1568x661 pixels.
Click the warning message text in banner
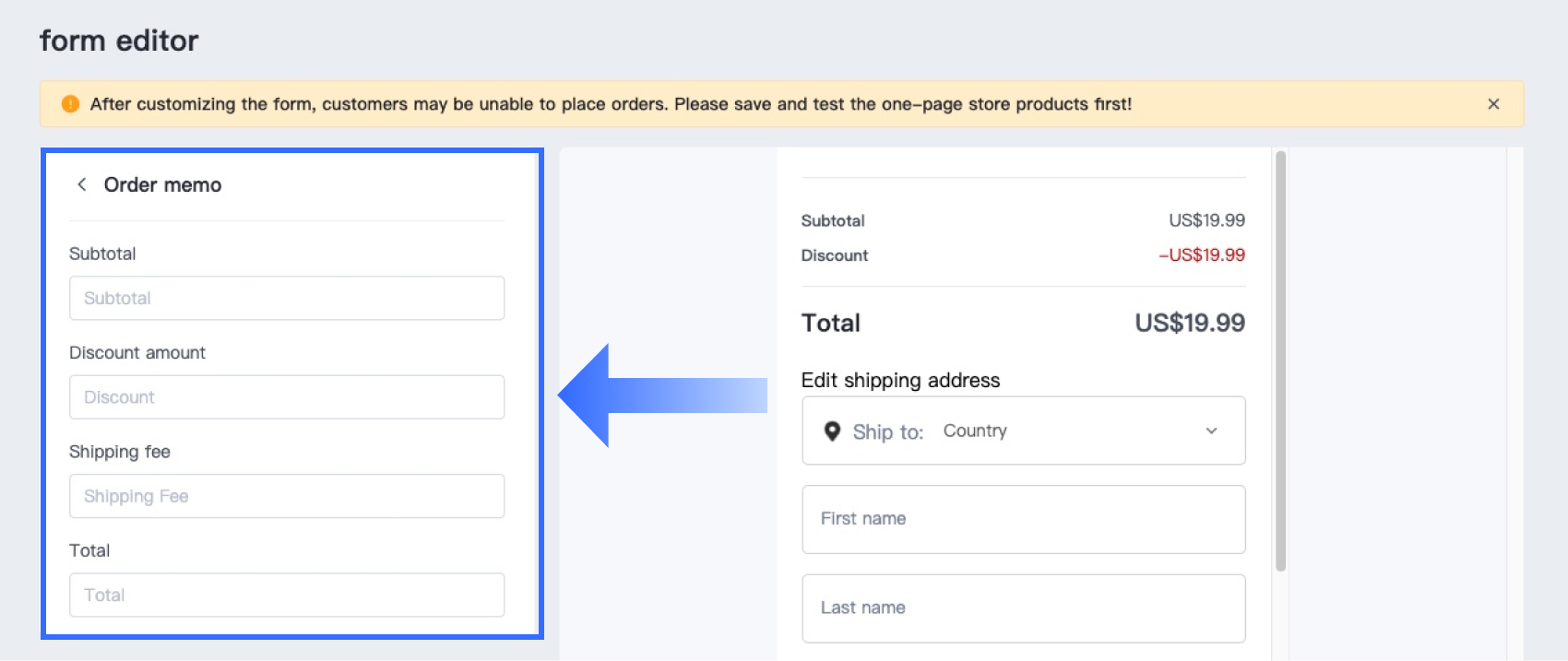[x=611, y=104]
